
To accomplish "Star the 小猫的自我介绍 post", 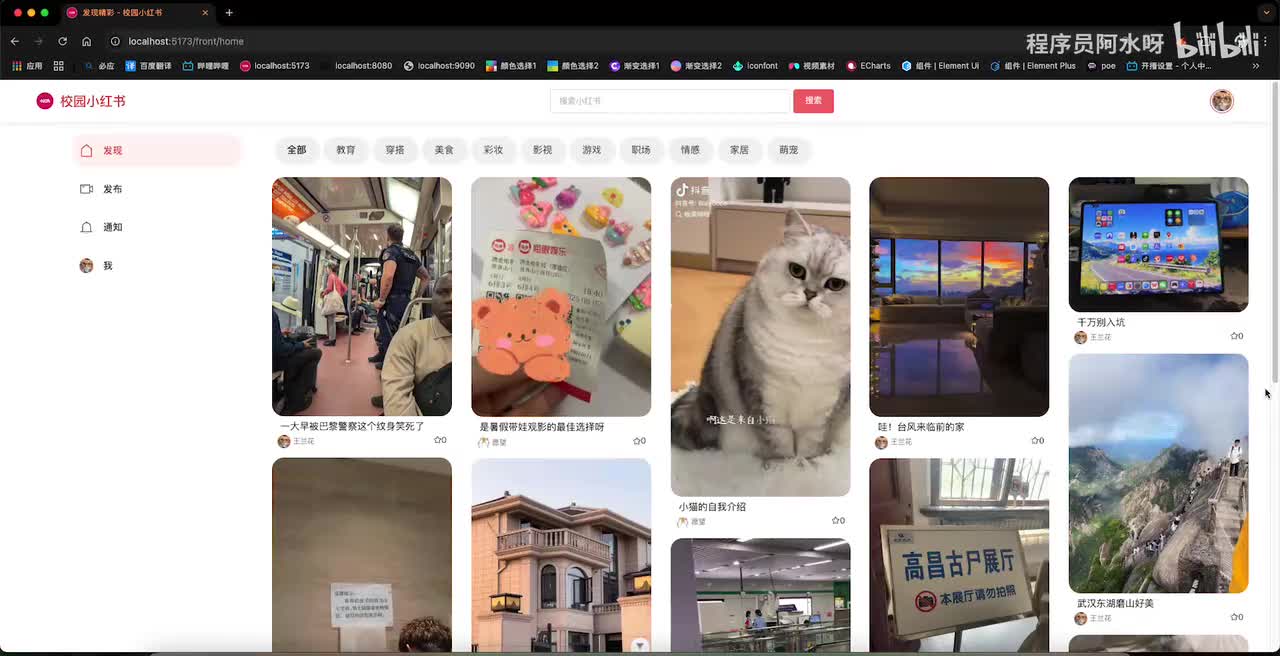I will 838,520.
